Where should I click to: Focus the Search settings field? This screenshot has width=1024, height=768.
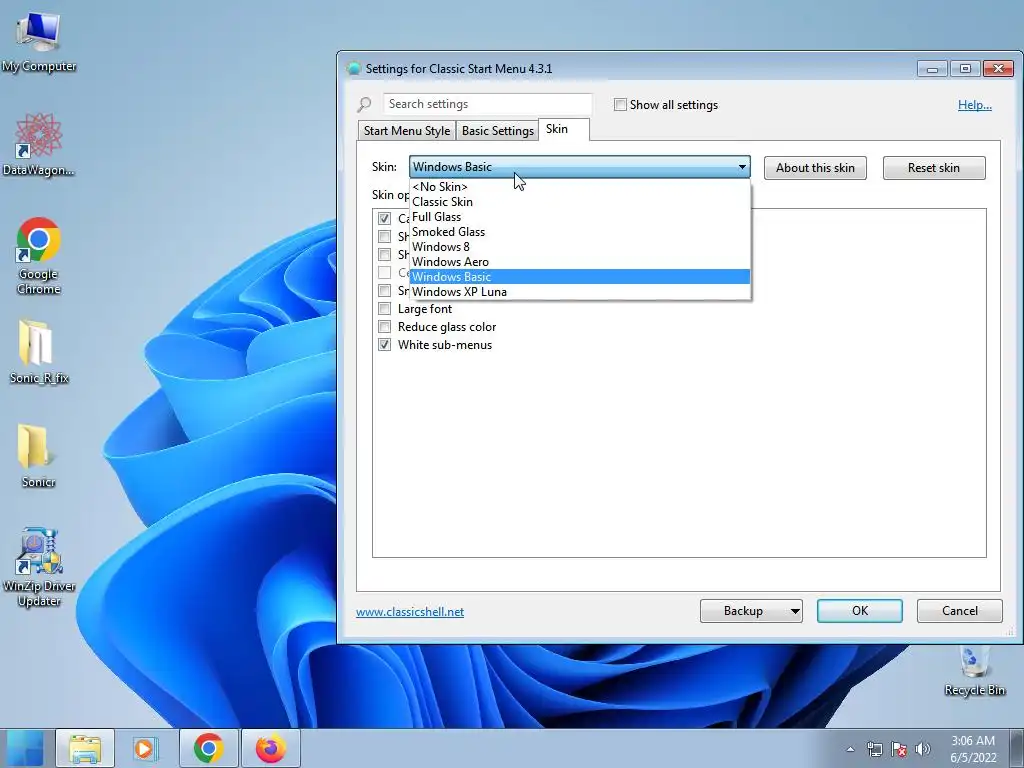[487, 104]
